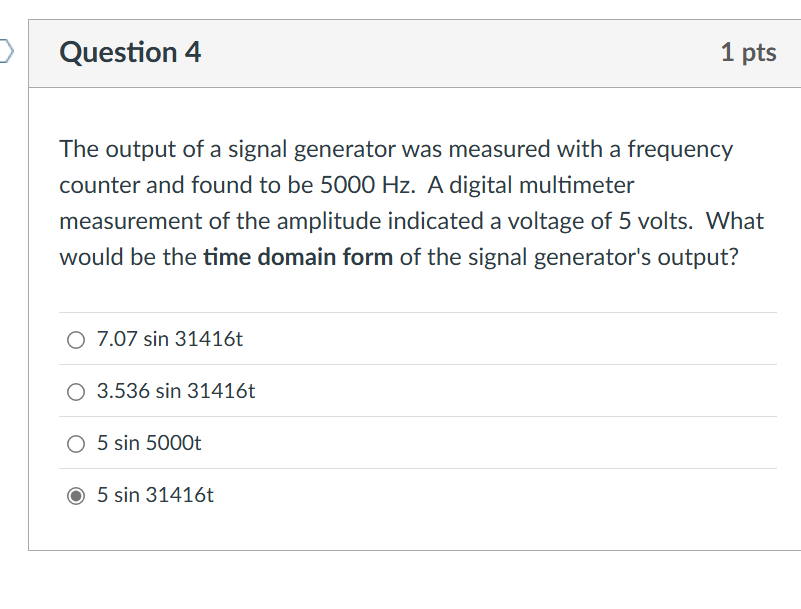
Task: Select the "3.536 sin 31416t" radio button
Action: 76,391
